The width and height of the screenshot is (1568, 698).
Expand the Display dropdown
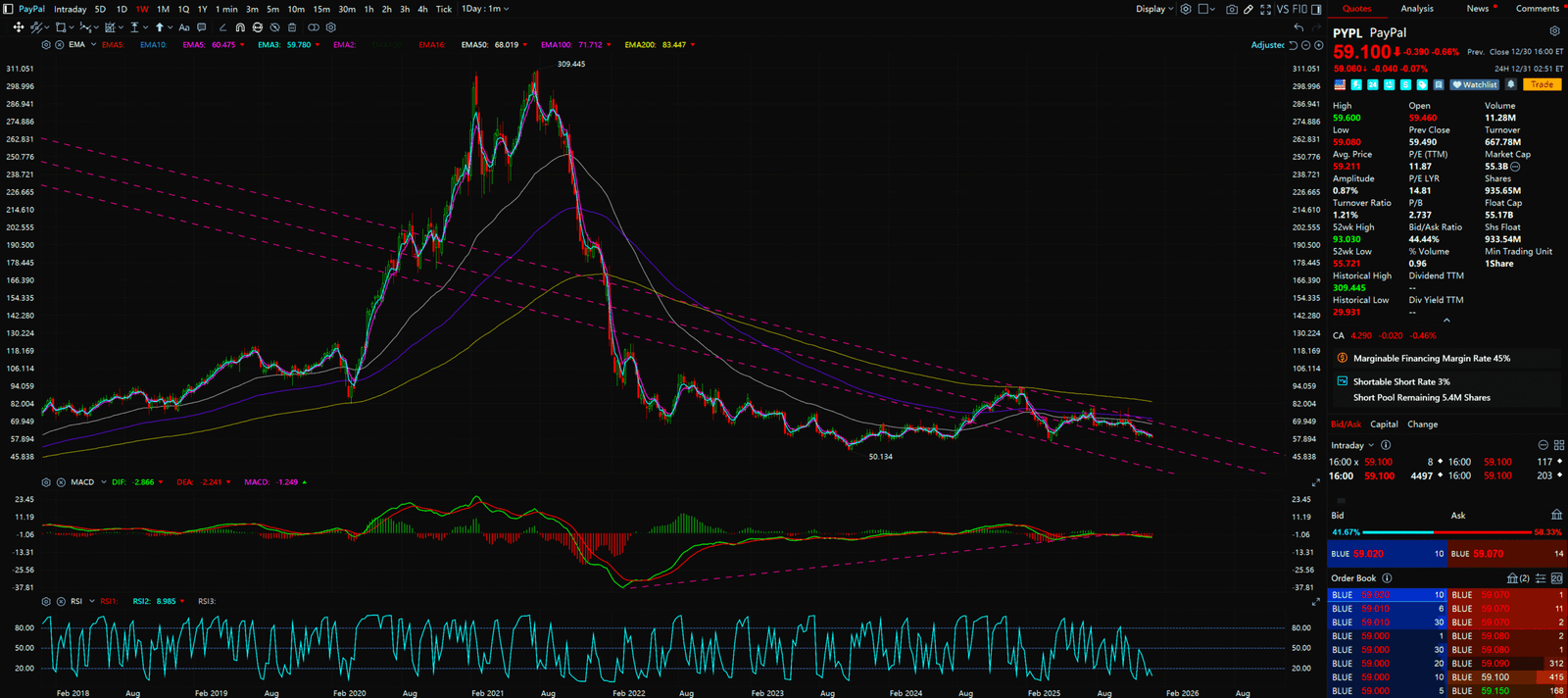click(1154, 9)
